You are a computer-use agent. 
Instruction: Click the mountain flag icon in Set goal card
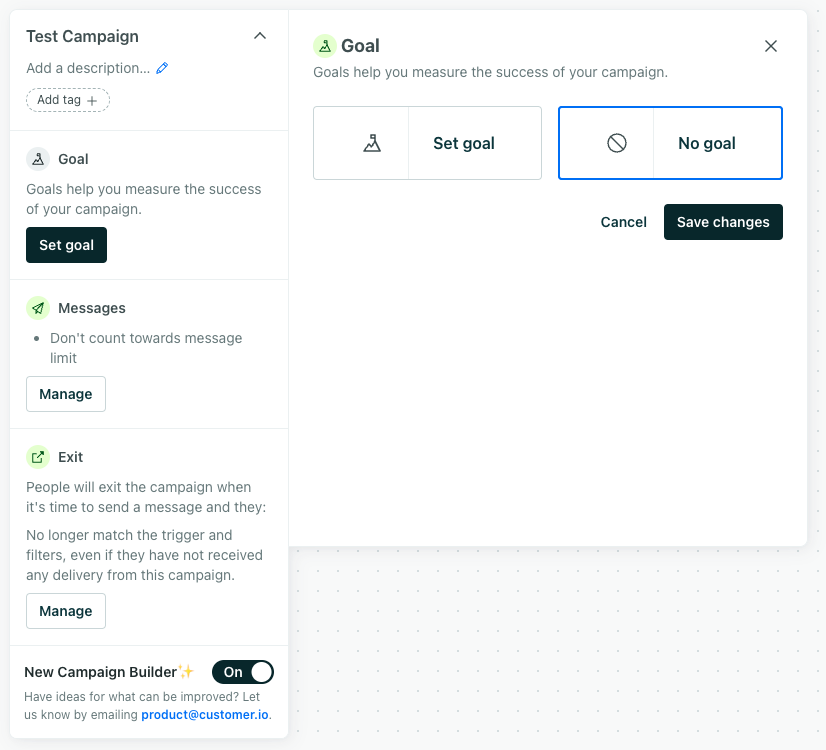372,143
